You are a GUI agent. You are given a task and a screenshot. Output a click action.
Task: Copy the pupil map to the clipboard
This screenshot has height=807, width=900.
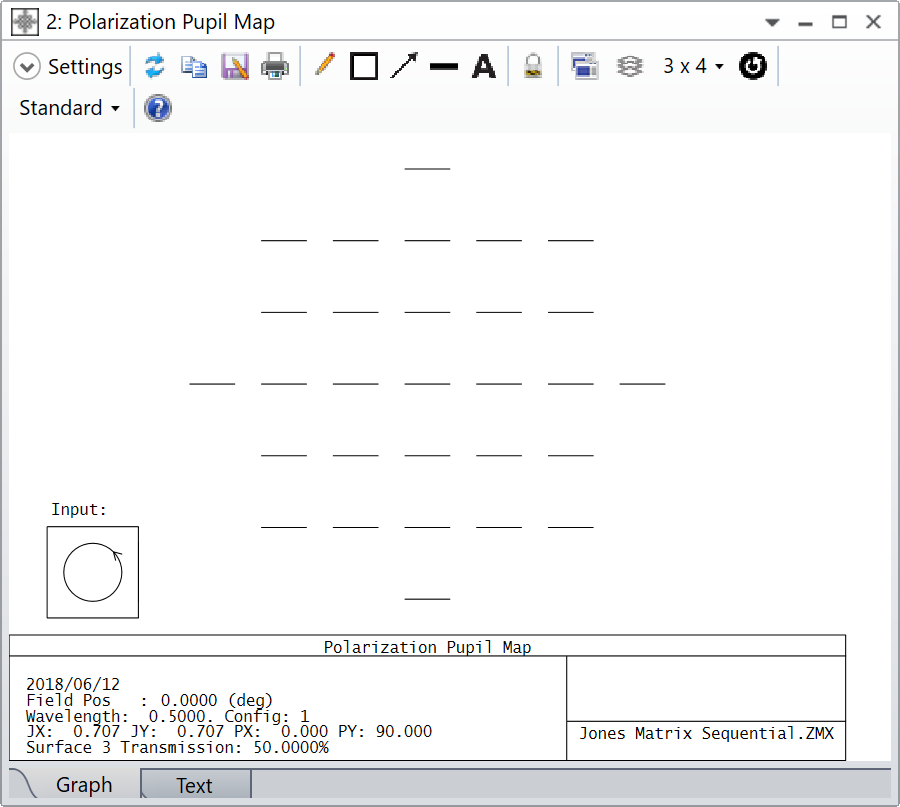[x=195, y=66]
